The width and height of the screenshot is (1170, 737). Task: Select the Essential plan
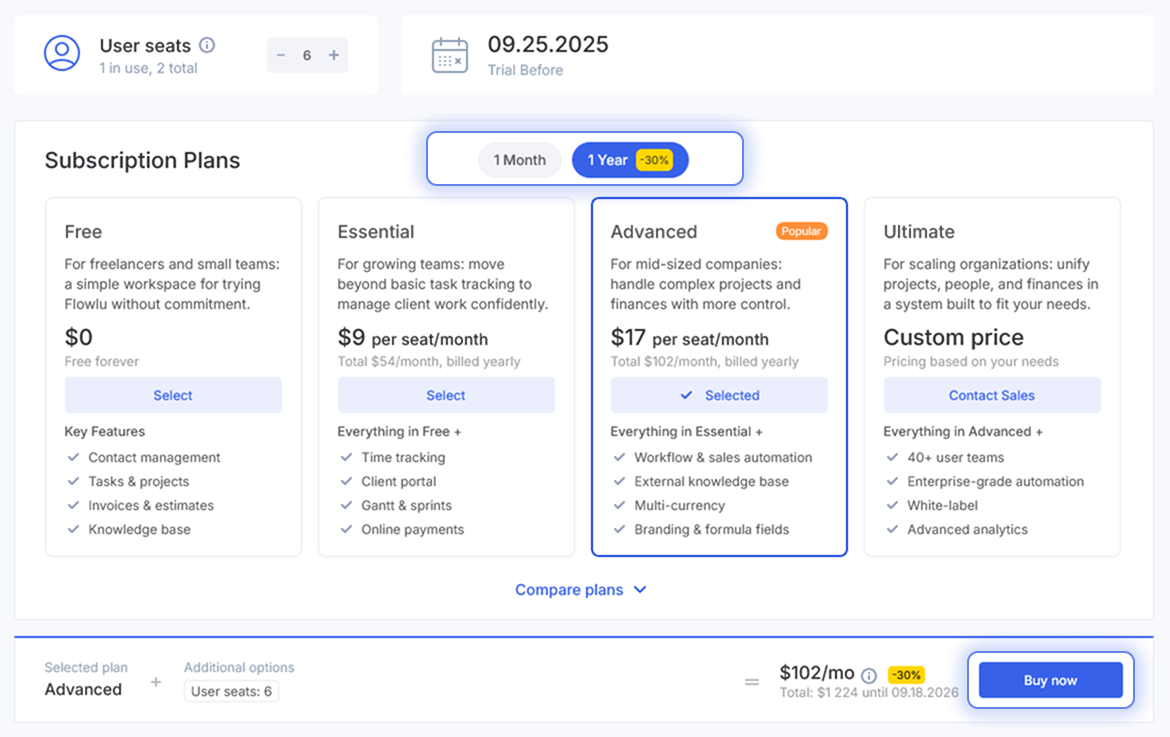coord(446,395)
